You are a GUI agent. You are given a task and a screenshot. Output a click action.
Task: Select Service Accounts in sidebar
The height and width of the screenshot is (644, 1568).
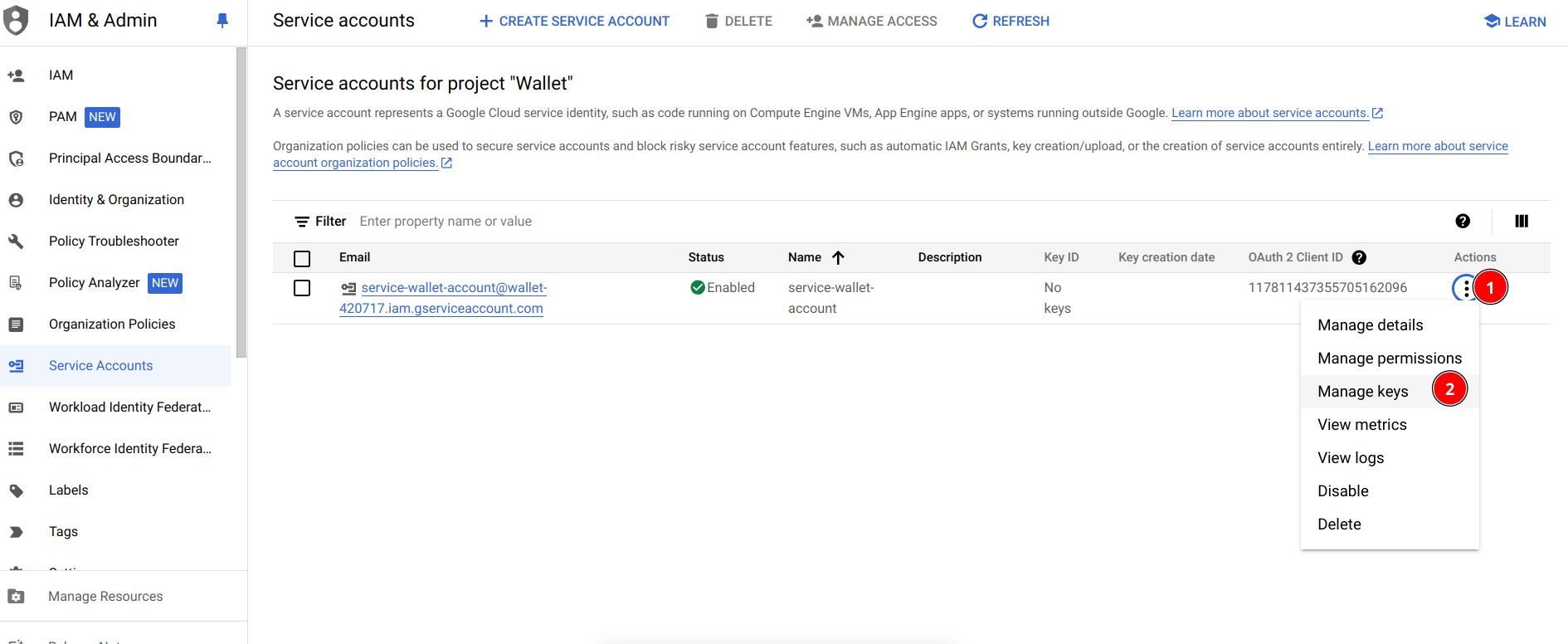click(x=115, y=366)
